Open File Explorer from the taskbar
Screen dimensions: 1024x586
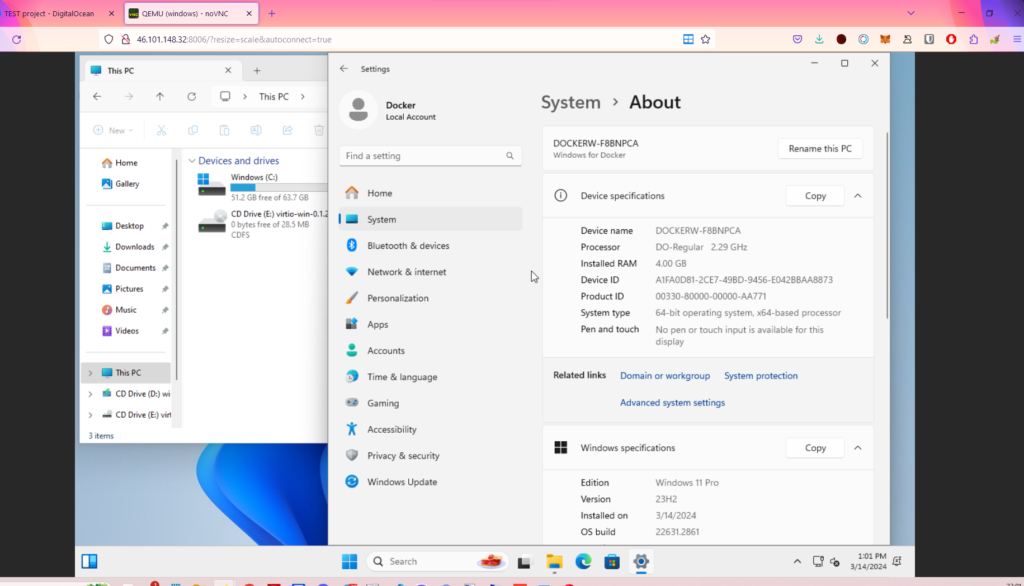pos(554,561)
